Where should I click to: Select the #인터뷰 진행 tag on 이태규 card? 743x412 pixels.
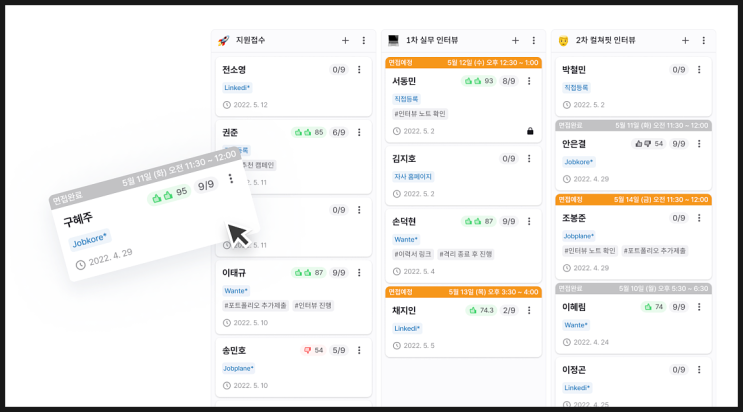coord(313,305)
